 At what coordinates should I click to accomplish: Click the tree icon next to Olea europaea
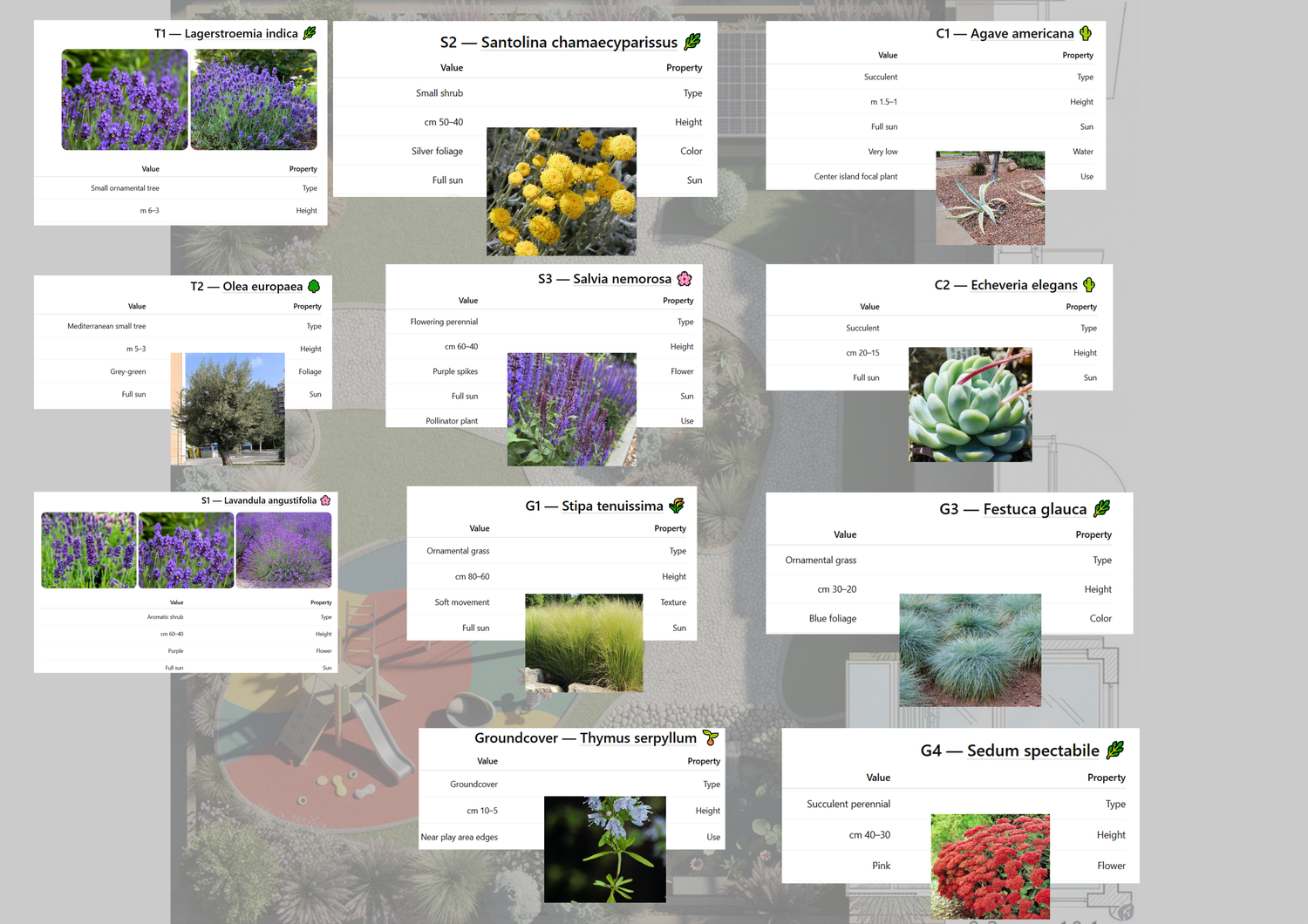(314, 286)
